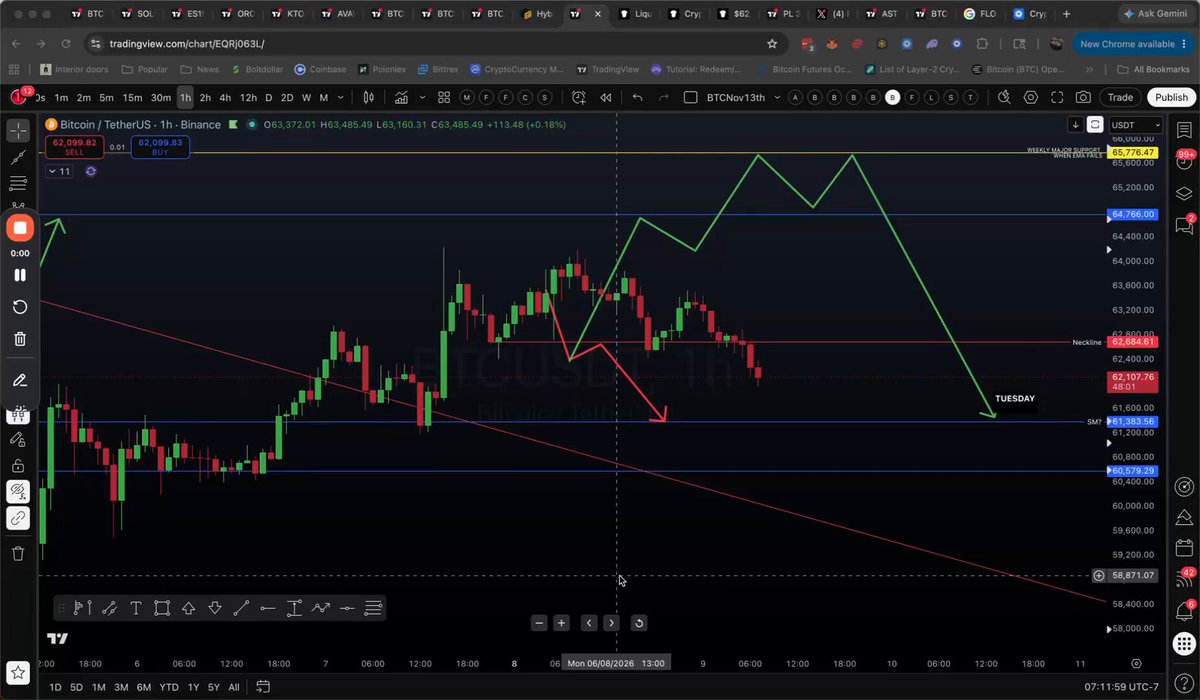Select the trend line drawing tool
Viewport: 1200px width, 700px height.
pos(18,157)
